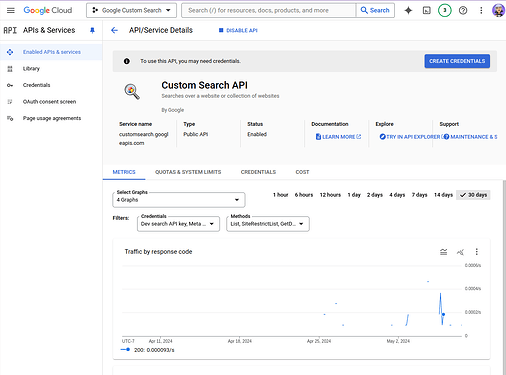Select the 6 hours time range
This screenshot has width=506, height=375.
[304, 195]
